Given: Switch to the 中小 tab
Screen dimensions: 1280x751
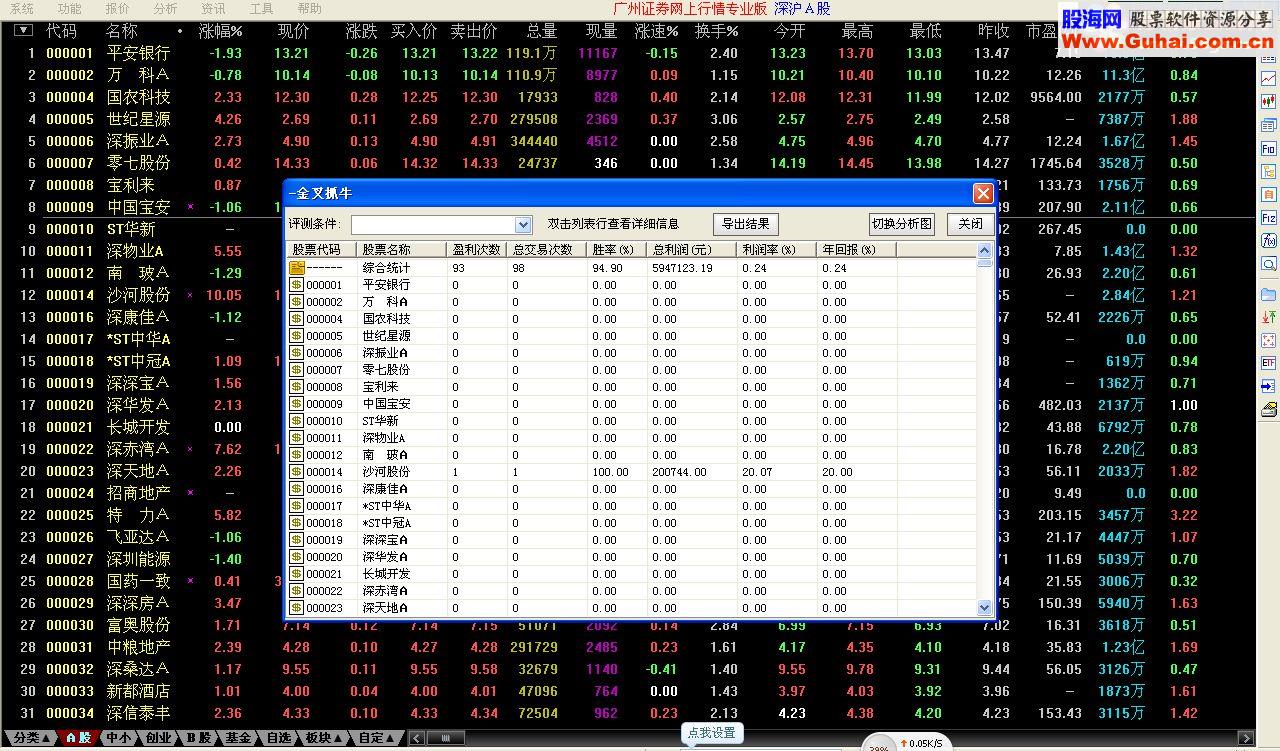Looking at the screenshot, I should click(118, 738).
